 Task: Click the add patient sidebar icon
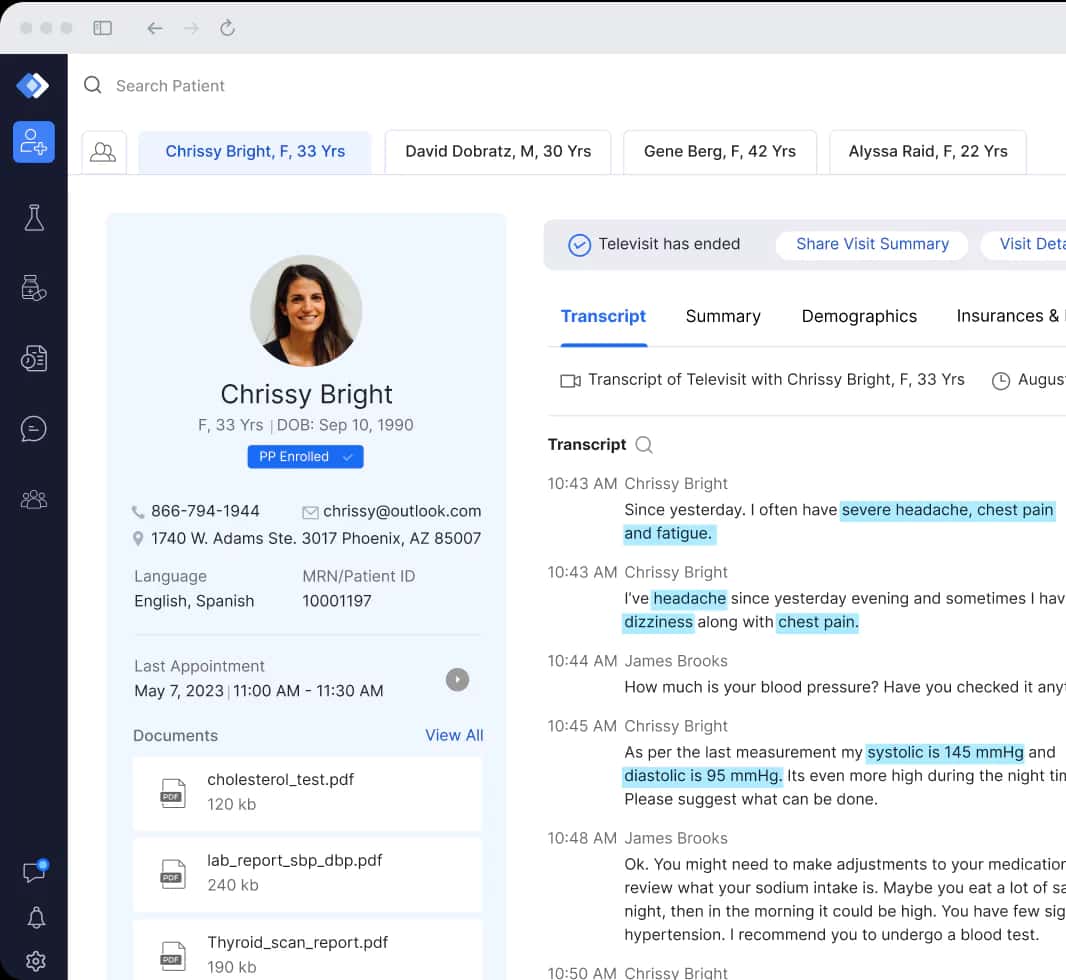point(34,142)
